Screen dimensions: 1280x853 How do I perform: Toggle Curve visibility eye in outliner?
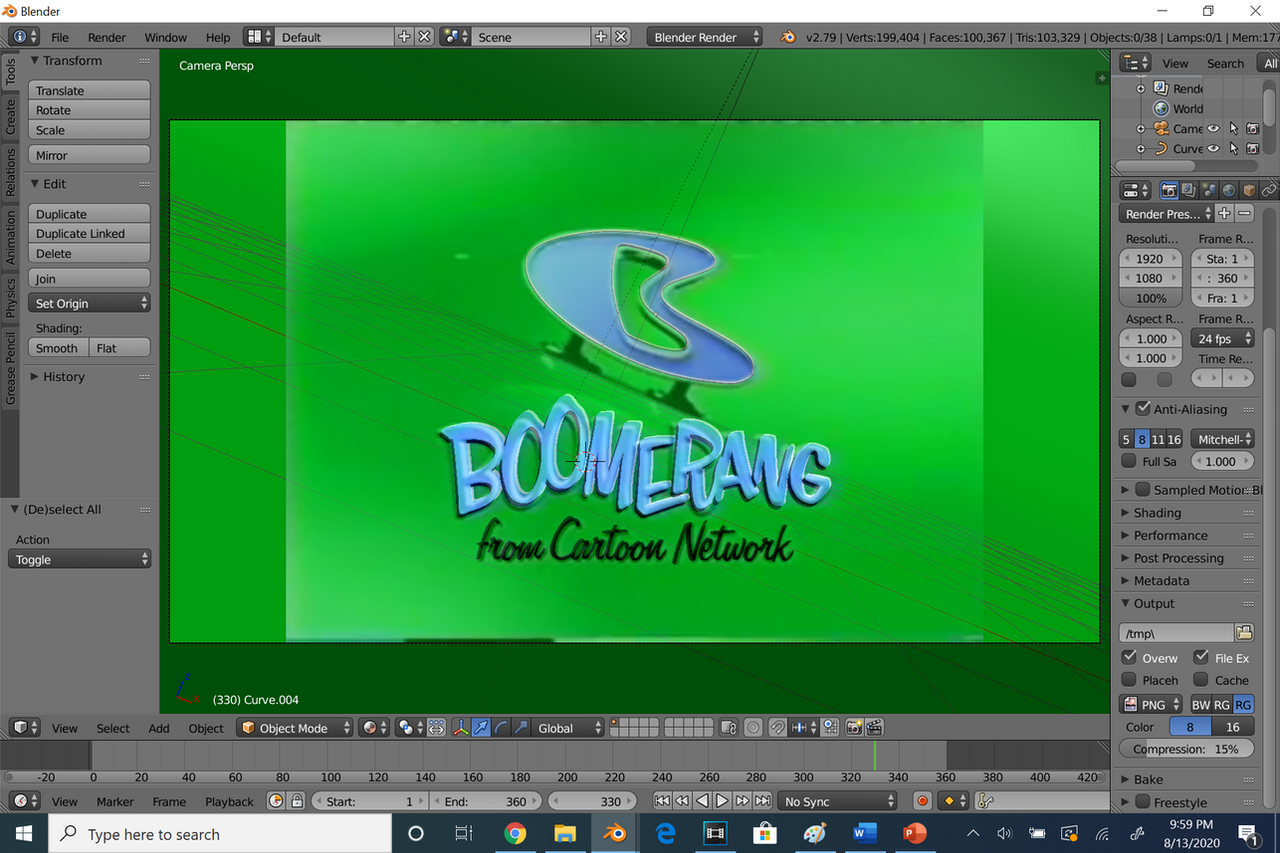(x=1213, y=149)
